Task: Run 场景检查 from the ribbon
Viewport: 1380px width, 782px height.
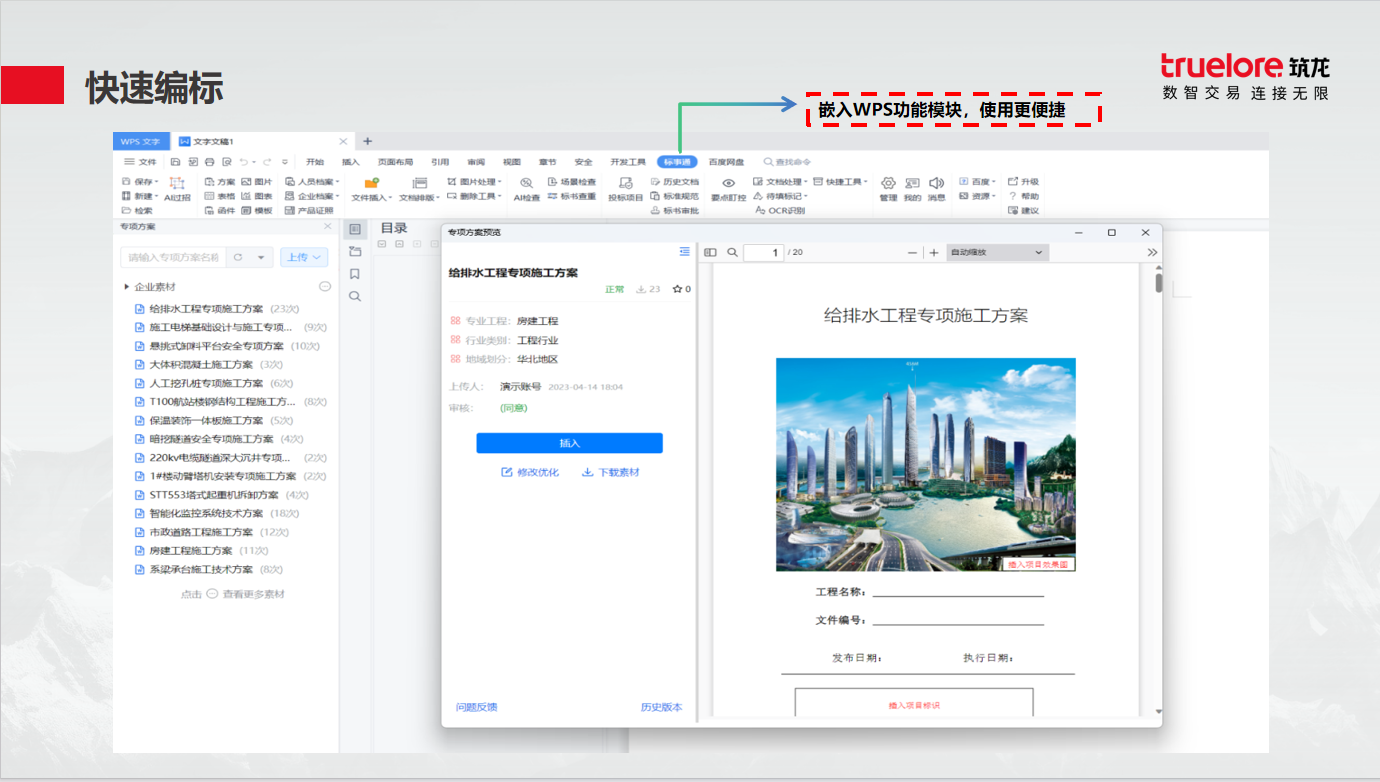Action: (x=571, y=182)
